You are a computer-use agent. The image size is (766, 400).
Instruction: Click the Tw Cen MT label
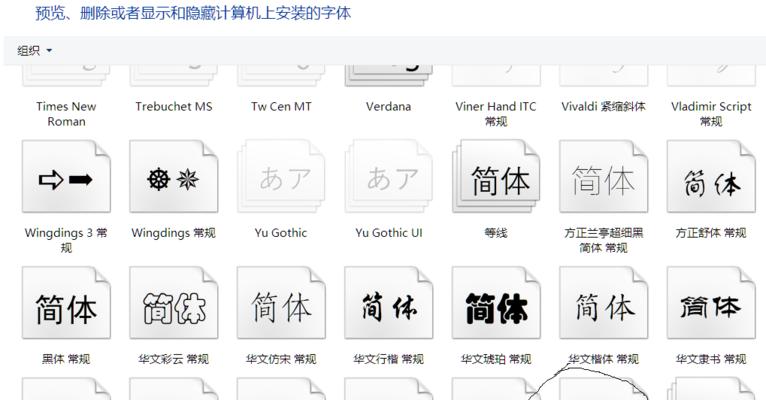point(281,106)
